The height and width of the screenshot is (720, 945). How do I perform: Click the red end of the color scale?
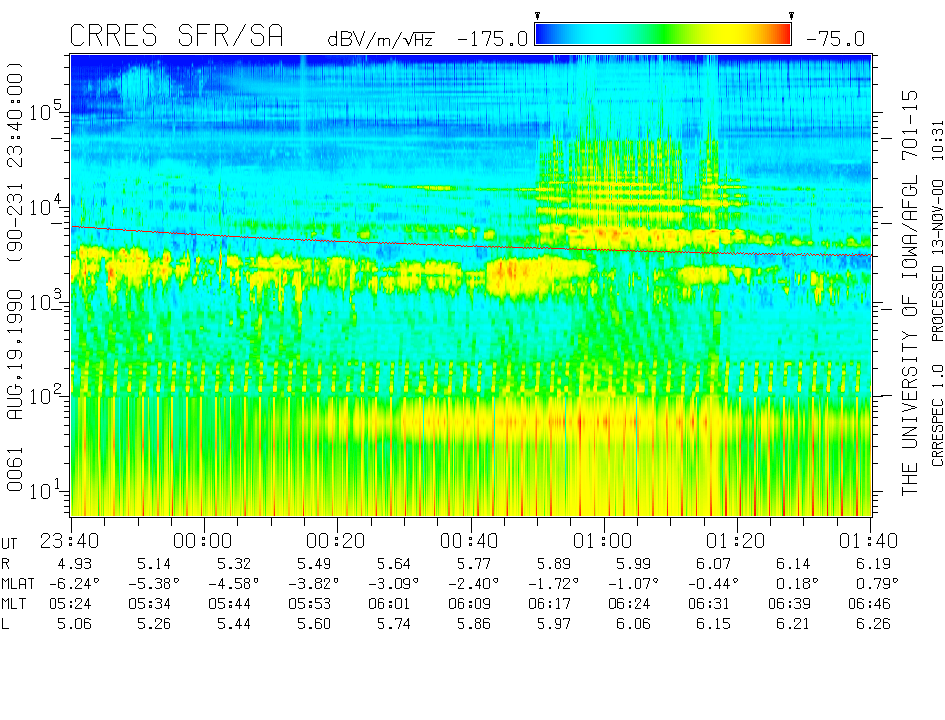click(780, 35)
